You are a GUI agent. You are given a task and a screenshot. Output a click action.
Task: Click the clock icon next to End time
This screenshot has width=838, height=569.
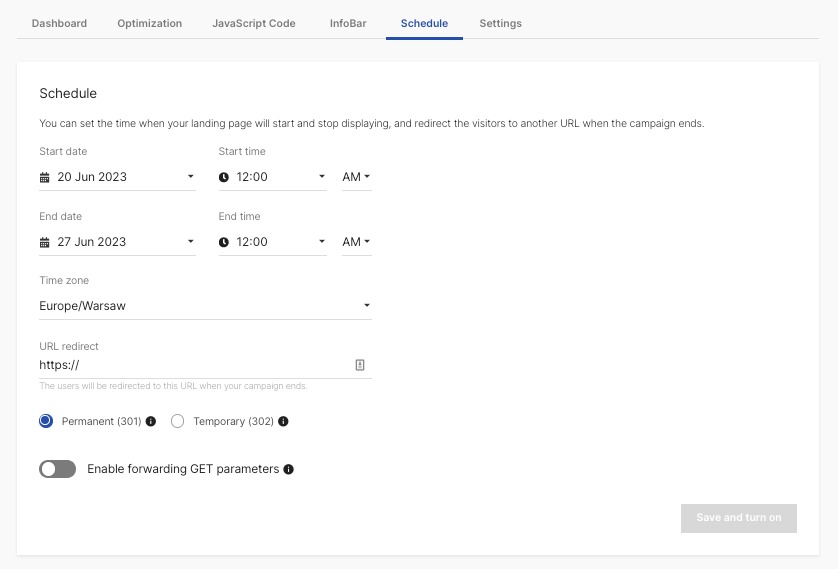click(x=224, y=242)
